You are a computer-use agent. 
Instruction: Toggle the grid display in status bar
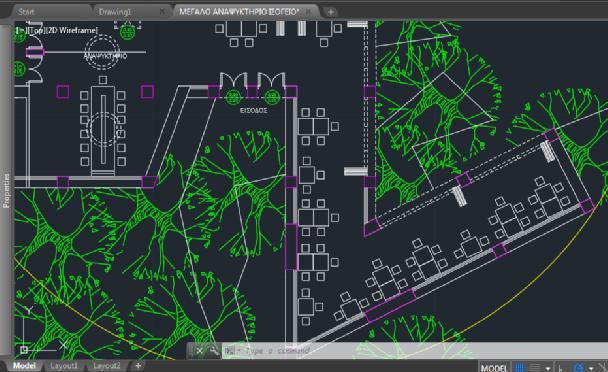(520, 367)
